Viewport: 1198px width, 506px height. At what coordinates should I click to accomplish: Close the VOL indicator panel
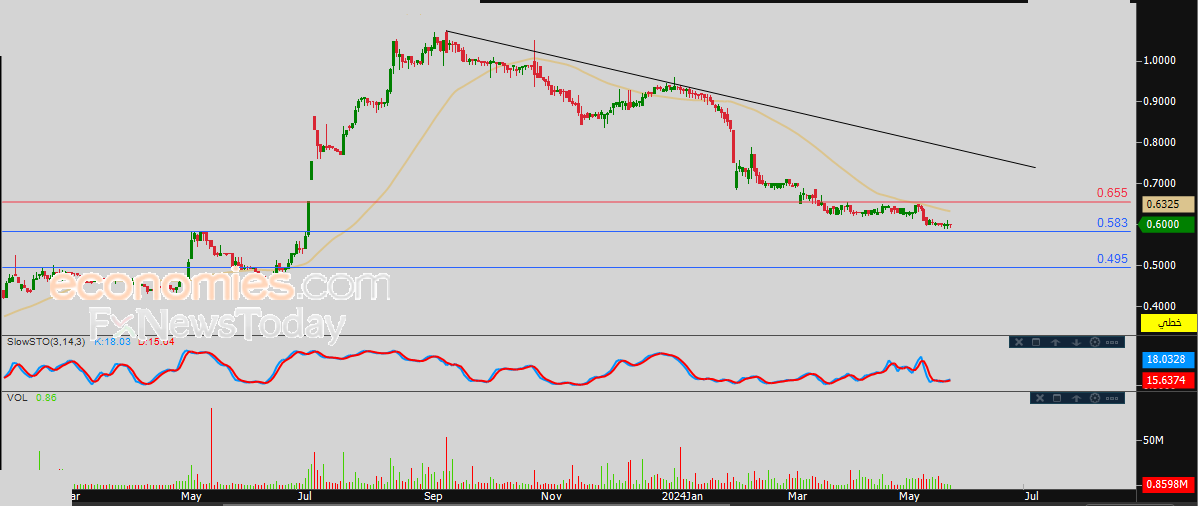1040,398
